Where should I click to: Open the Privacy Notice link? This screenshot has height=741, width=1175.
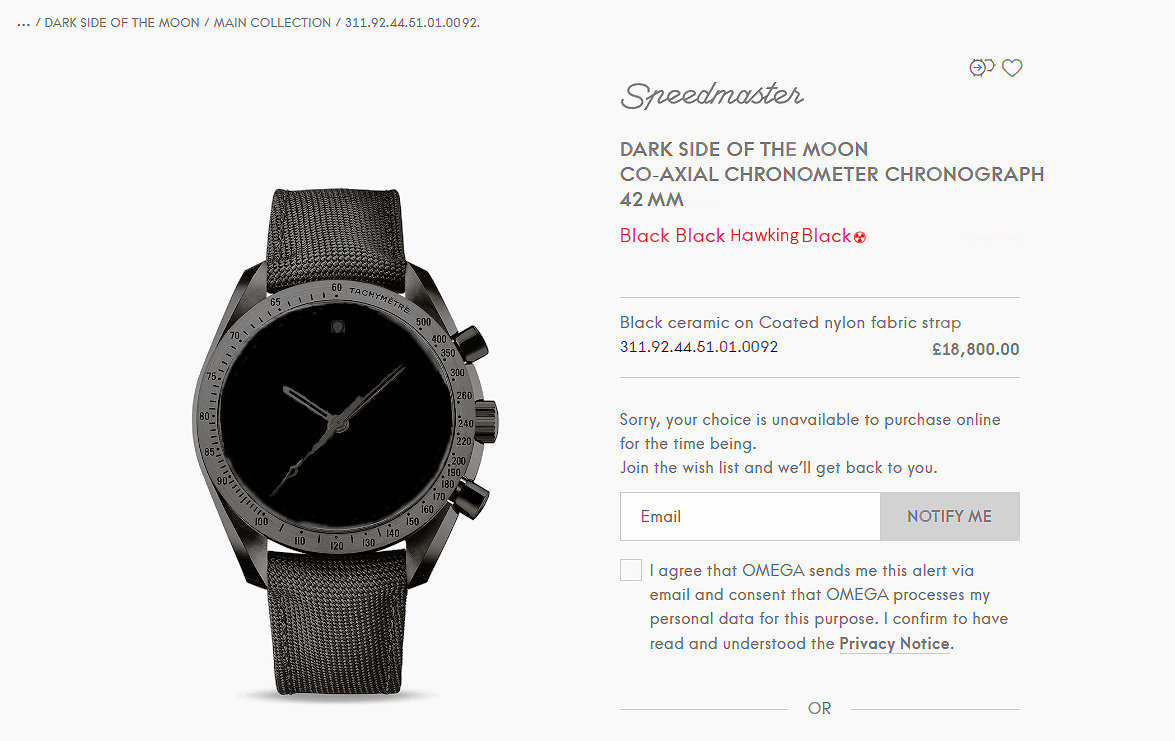tap(895, 644)
